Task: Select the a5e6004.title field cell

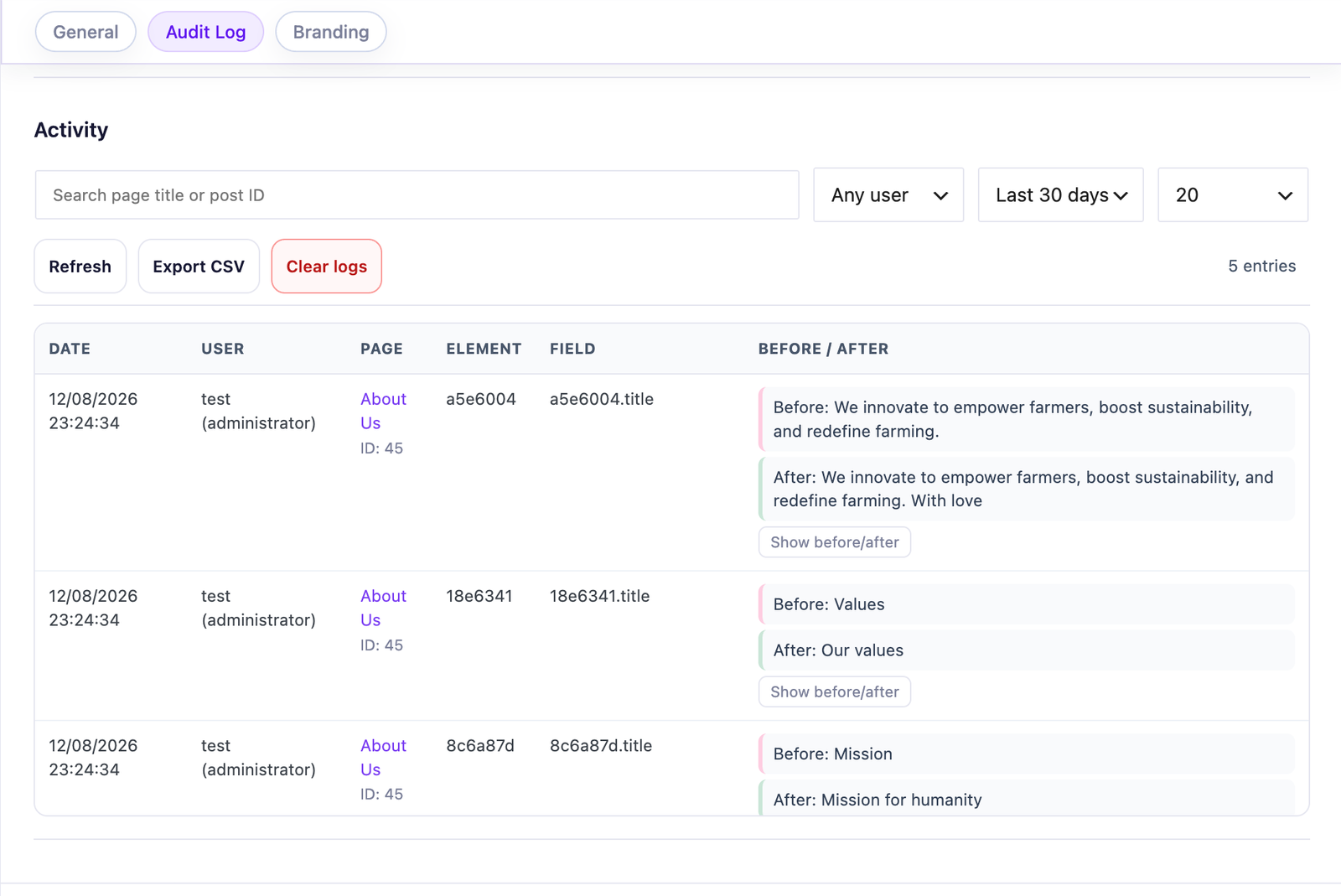Action: point(602,399)
